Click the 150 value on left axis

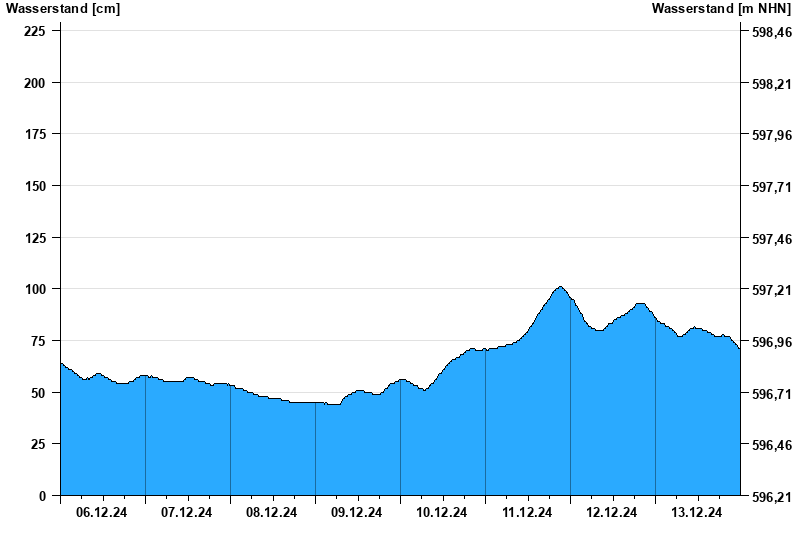click(x=35, y=186)
